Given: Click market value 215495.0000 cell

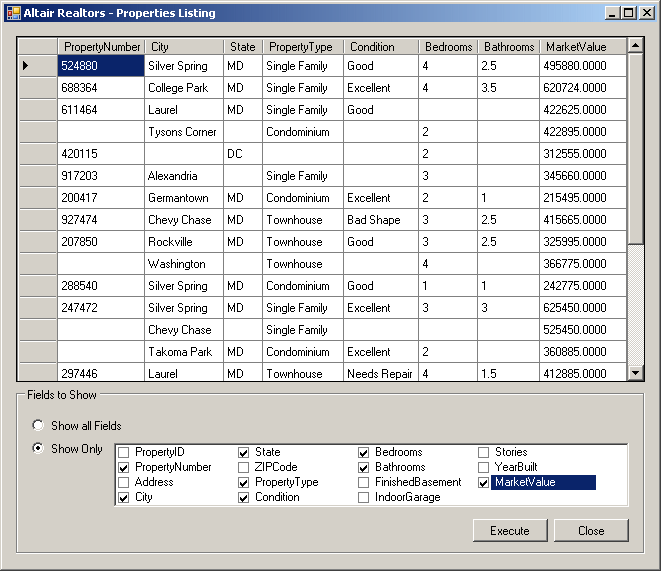Looking at the screenshot, I should [x=583, y=198].
